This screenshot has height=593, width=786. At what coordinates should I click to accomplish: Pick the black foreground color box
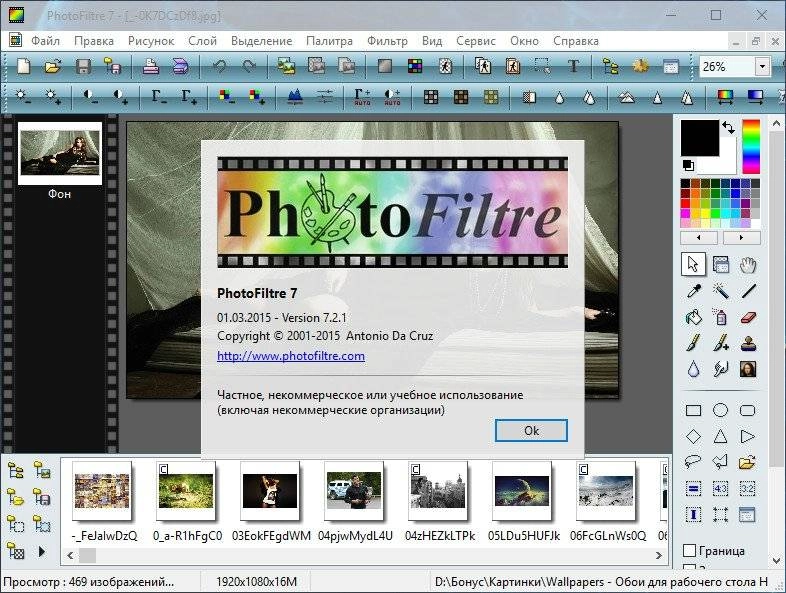[x=699, y=137]
